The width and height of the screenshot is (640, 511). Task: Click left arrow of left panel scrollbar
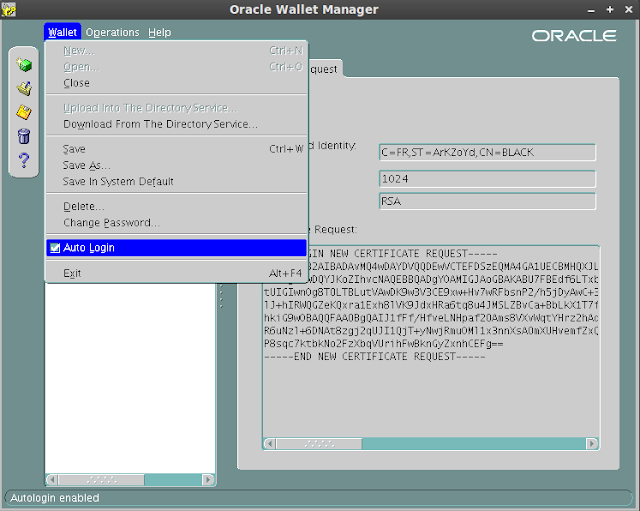[x=52, y=480]
